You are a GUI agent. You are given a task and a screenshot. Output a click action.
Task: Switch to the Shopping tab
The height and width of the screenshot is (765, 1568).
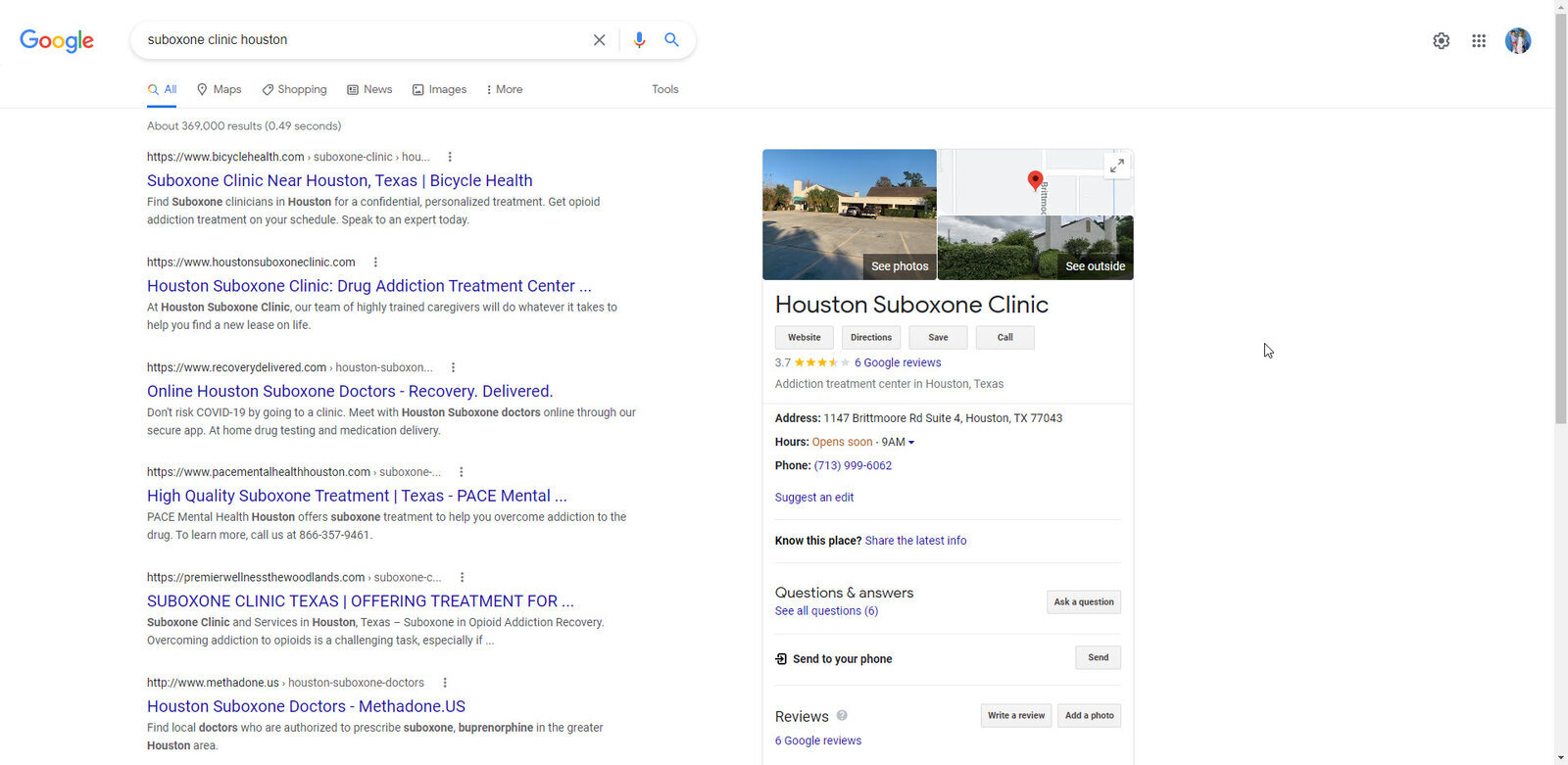pyautogui.click(x=295, y=89)
